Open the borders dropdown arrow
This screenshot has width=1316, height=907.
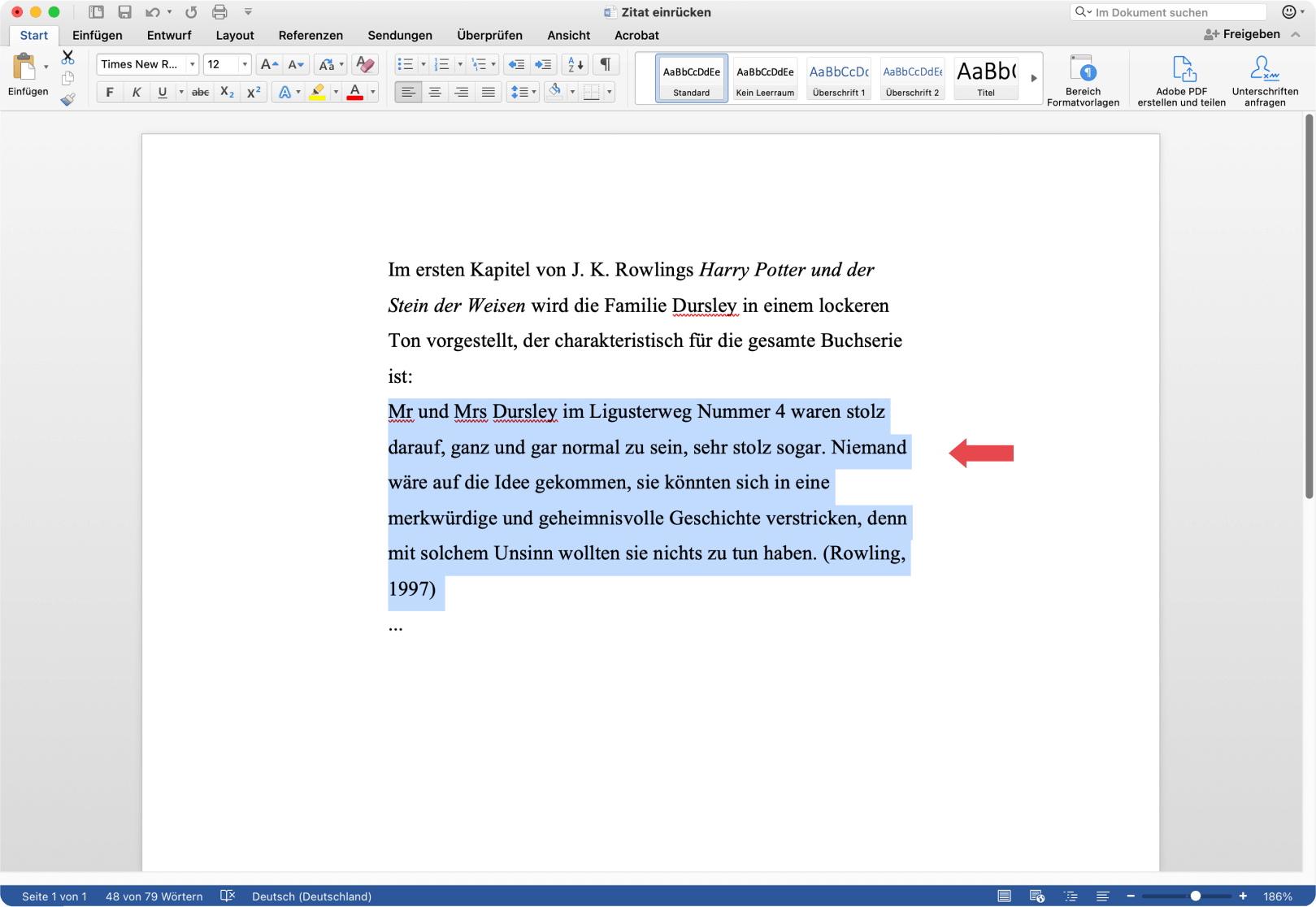pos(609,92)
